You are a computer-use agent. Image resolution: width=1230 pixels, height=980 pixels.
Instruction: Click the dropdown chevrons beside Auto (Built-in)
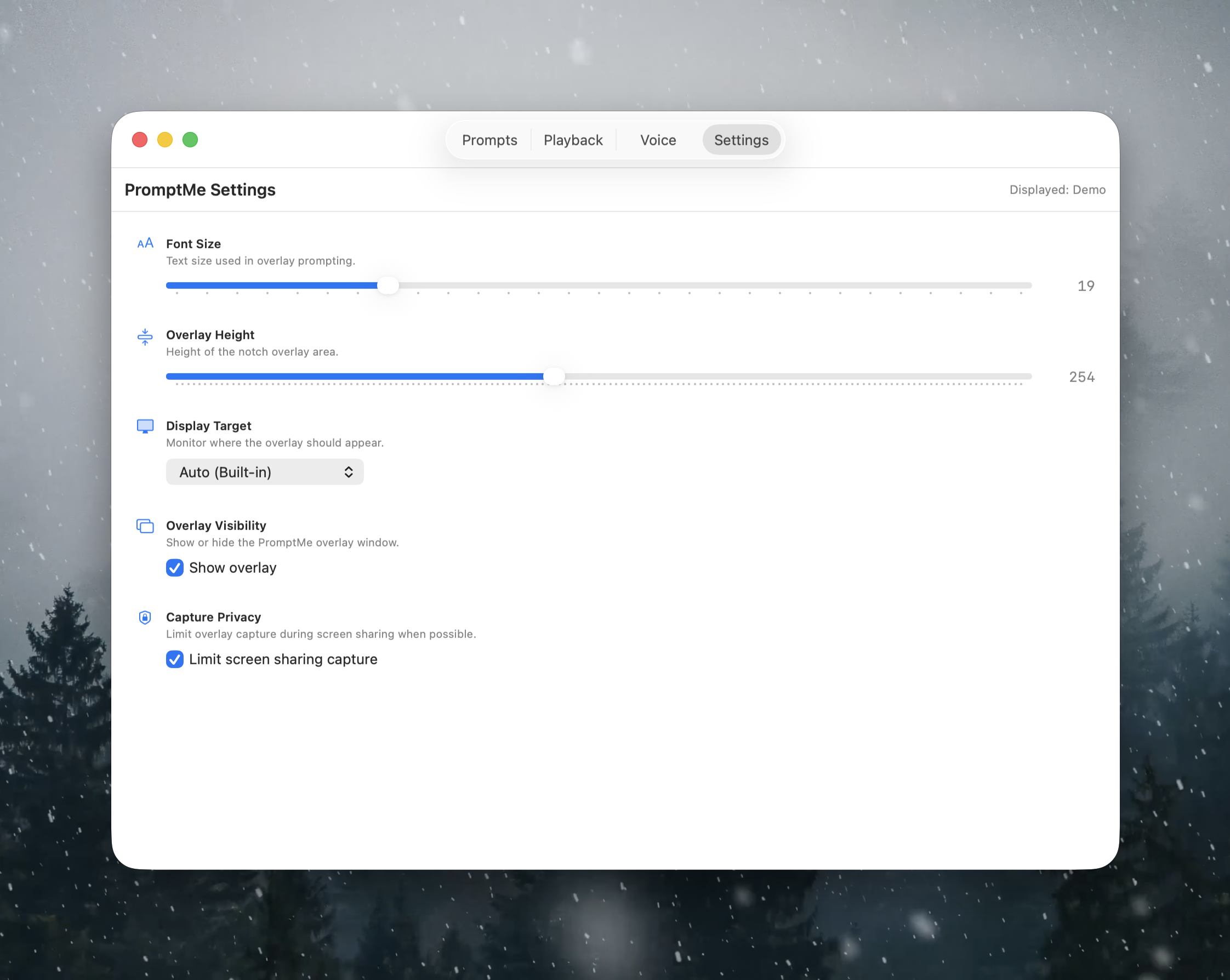coord(349,472)
